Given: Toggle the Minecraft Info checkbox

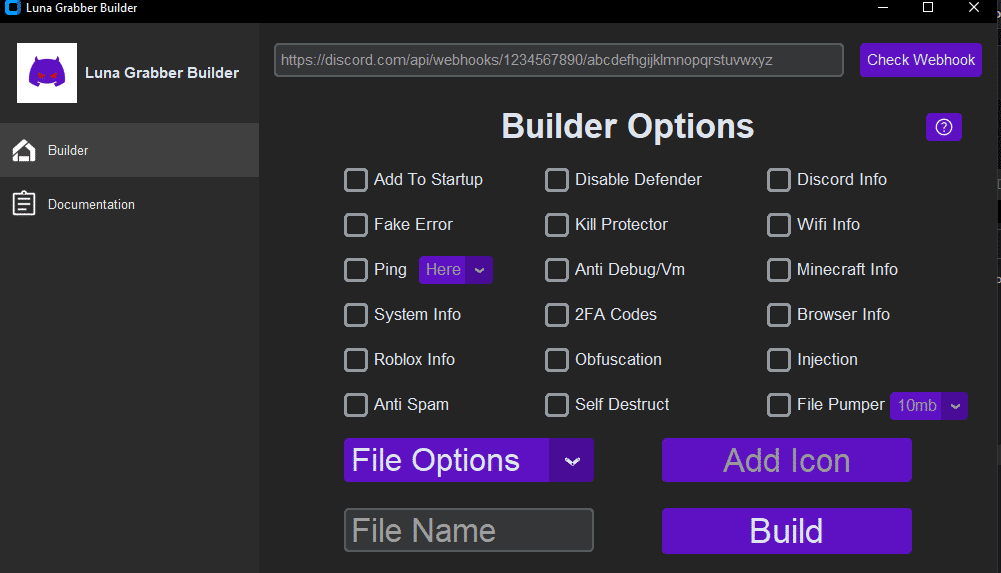Looking at the screenshot, I should pyautogui.click(x=779, y=270).
